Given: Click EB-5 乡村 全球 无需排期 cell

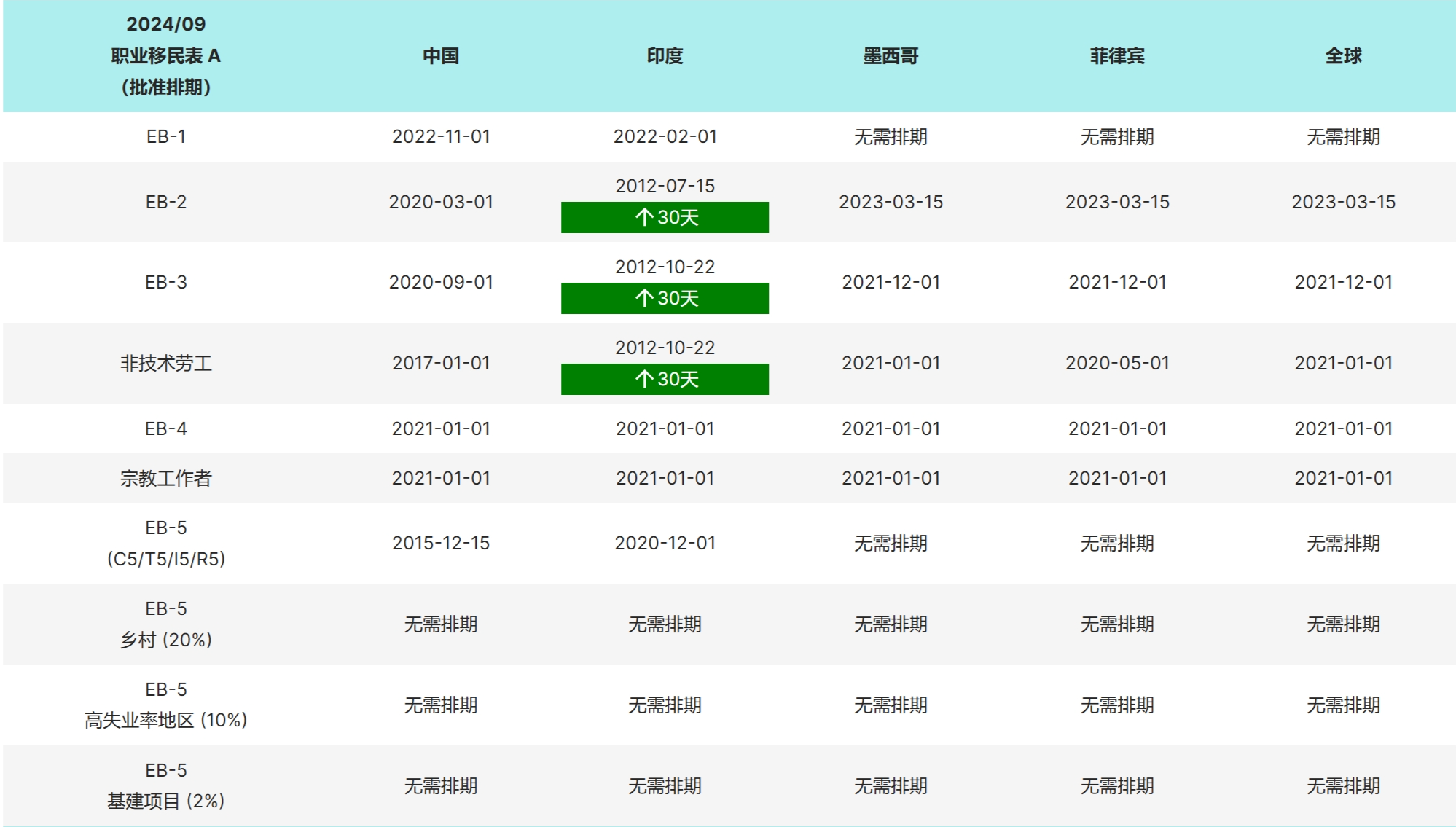Looking at the screenshot, I should (1343, 624).
